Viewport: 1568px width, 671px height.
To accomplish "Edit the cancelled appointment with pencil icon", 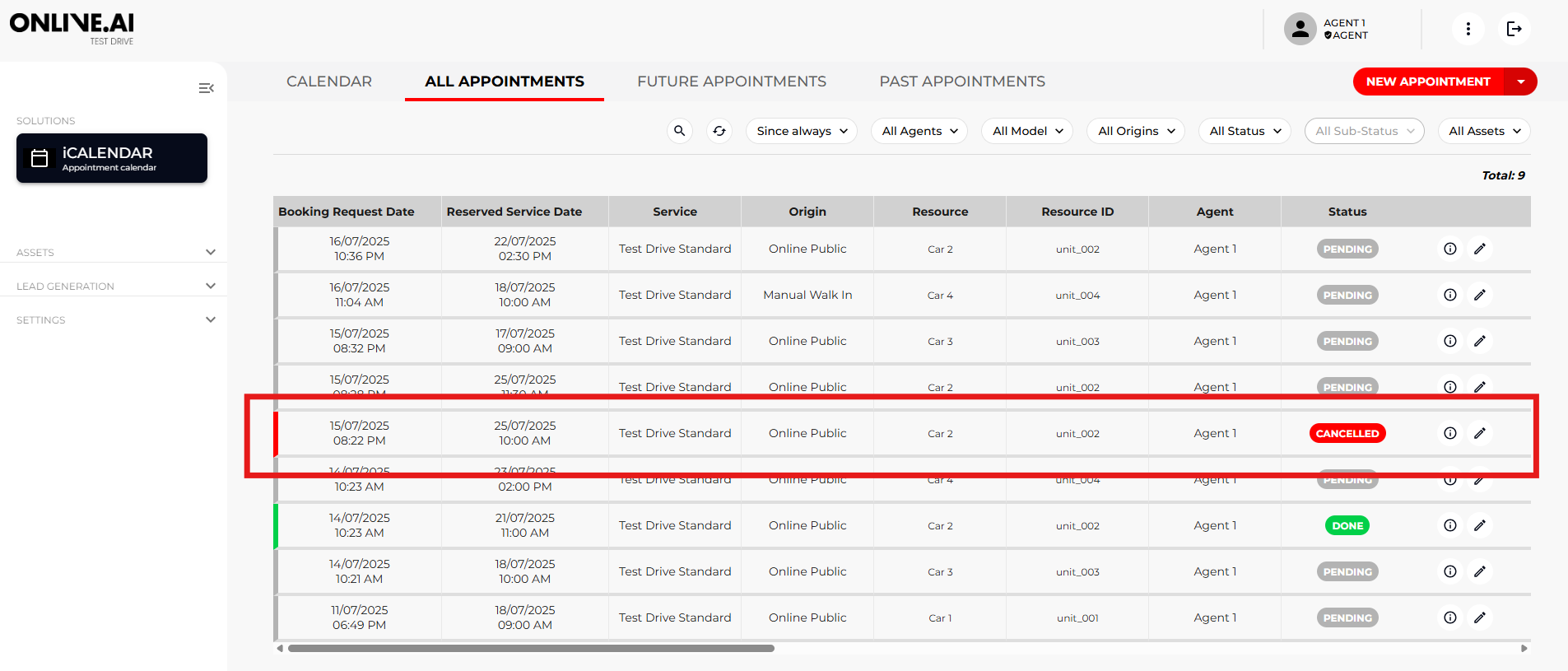I will pos(1479,433).
